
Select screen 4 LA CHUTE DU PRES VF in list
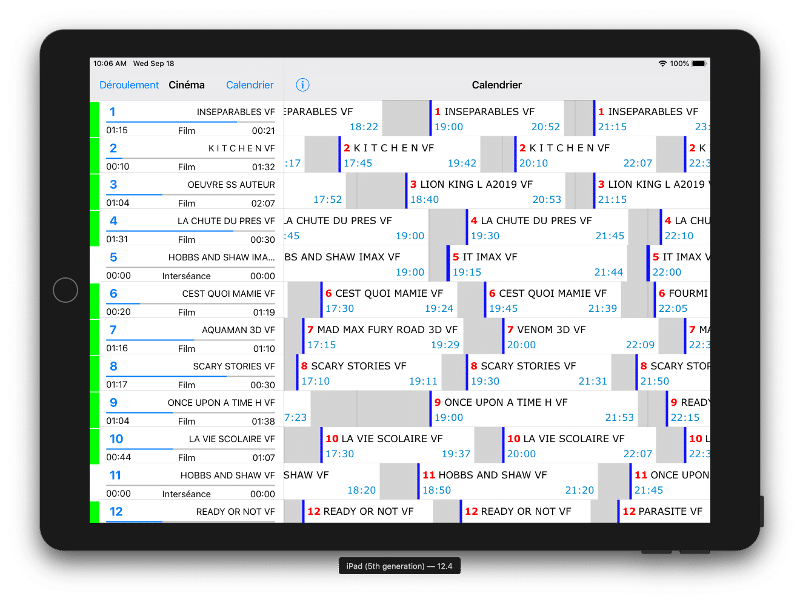point(187,228)
